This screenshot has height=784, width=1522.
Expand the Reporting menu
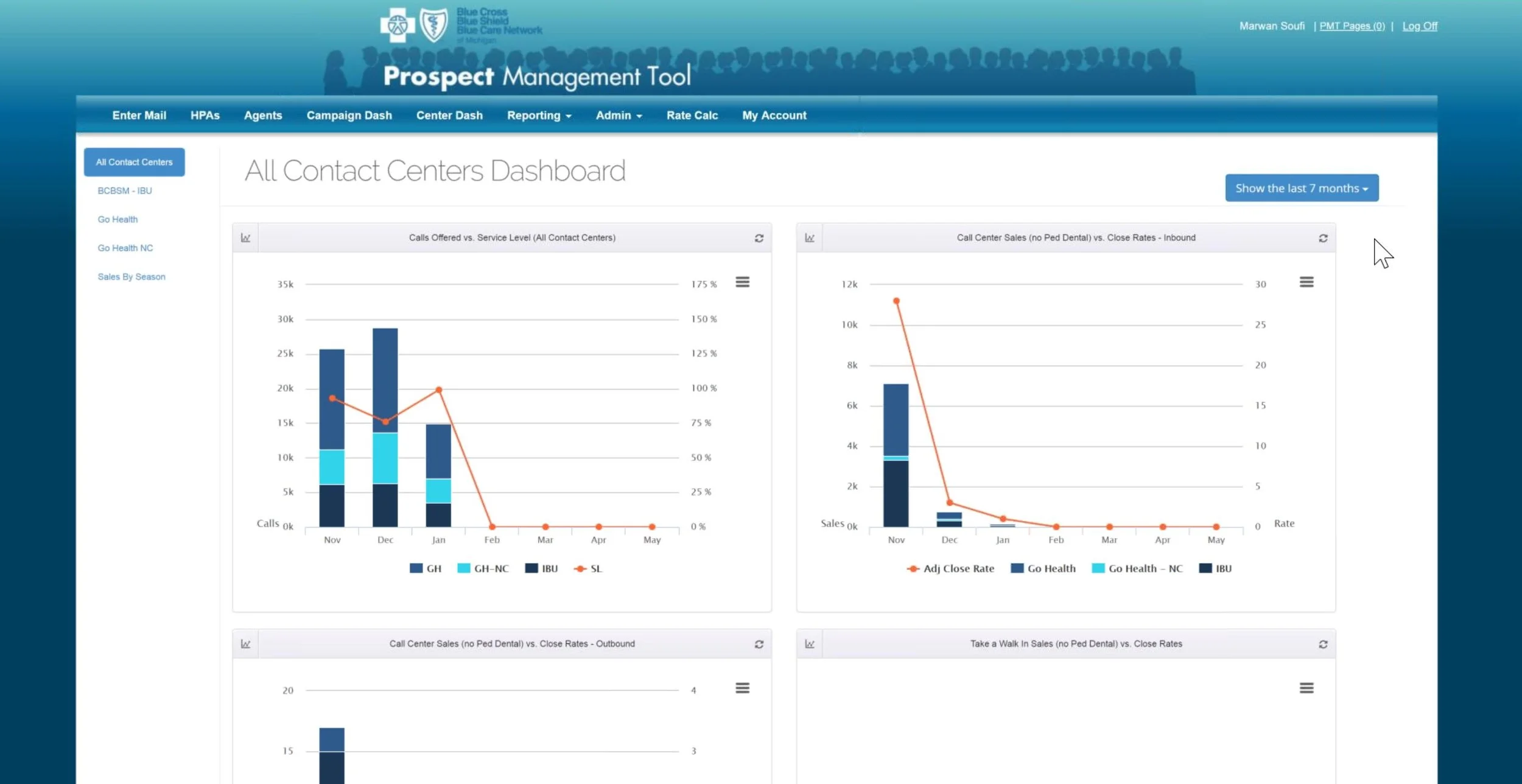[x=539, y=116]
